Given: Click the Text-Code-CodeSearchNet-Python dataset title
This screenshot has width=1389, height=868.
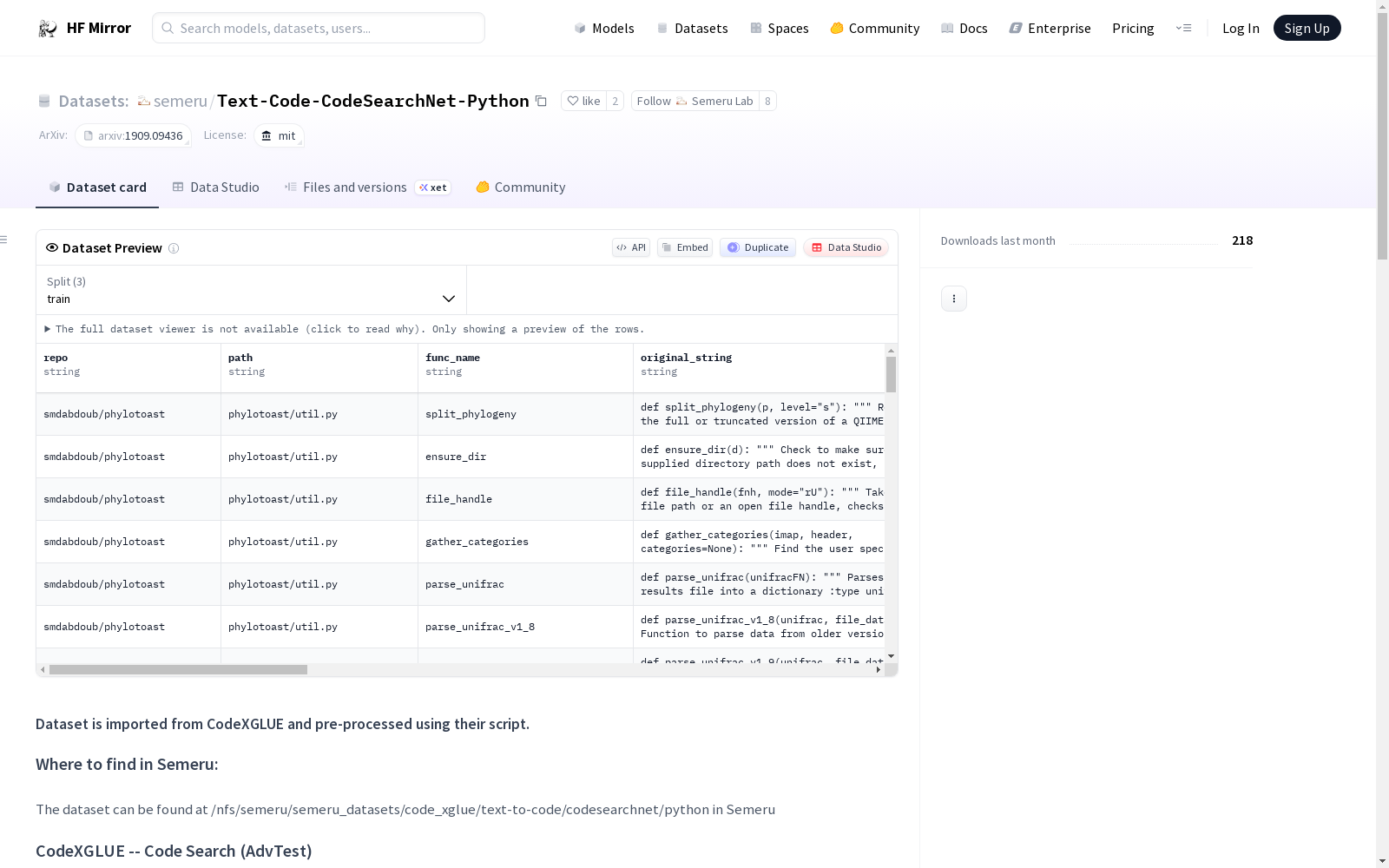Looking at the screenshot, I should click(373, 101).
